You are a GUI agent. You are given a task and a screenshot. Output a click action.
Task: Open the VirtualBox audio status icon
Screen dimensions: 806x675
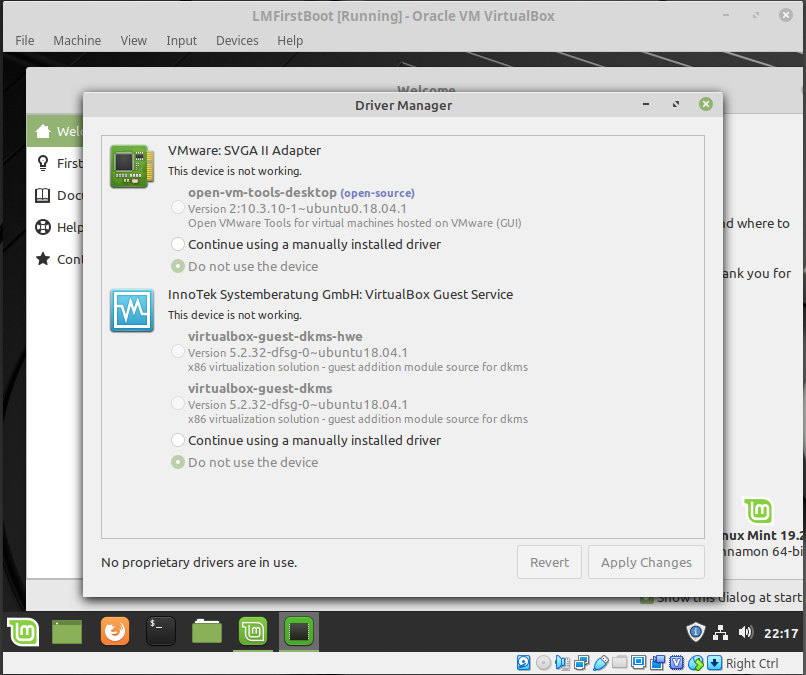coord(562,663)
